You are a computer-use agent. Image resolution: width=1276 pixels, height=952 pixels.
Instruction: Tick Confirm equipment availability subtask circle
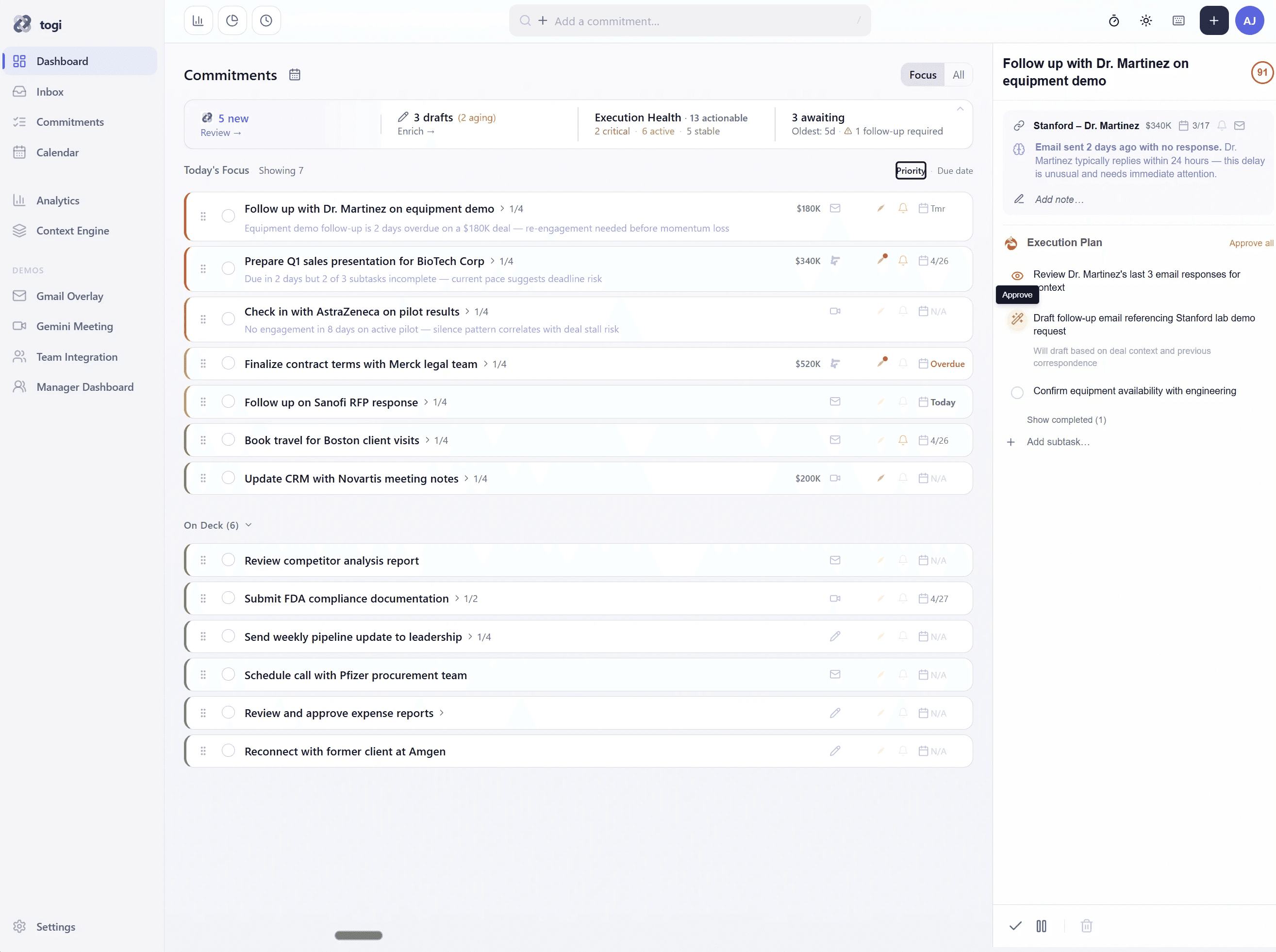1017,392
